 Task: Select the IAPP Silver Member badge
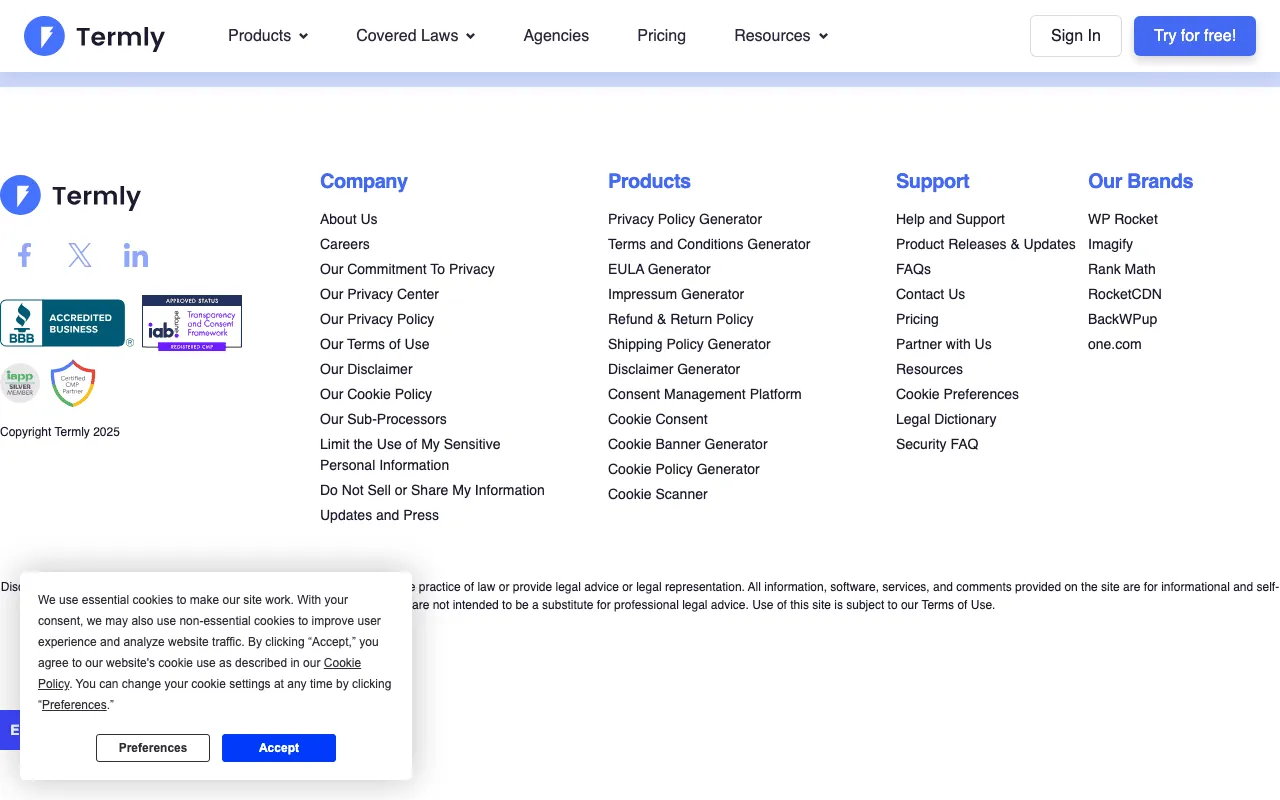point(20,383)
